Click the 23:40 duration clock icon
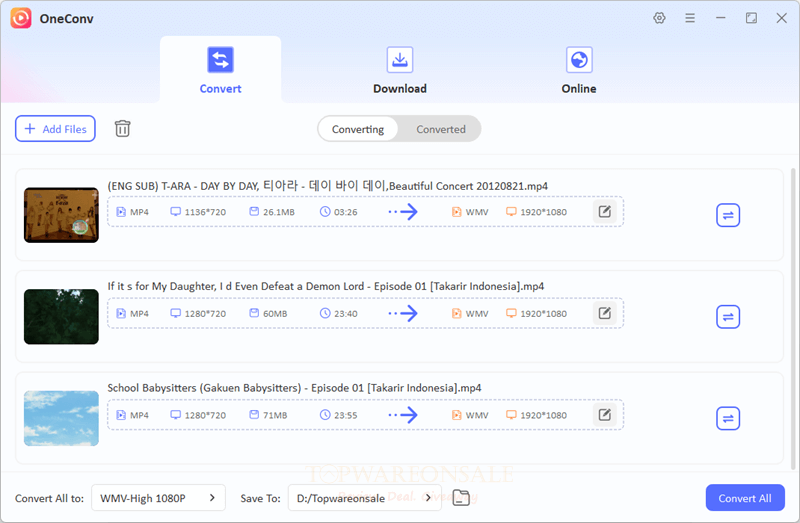 coord(325,313)
